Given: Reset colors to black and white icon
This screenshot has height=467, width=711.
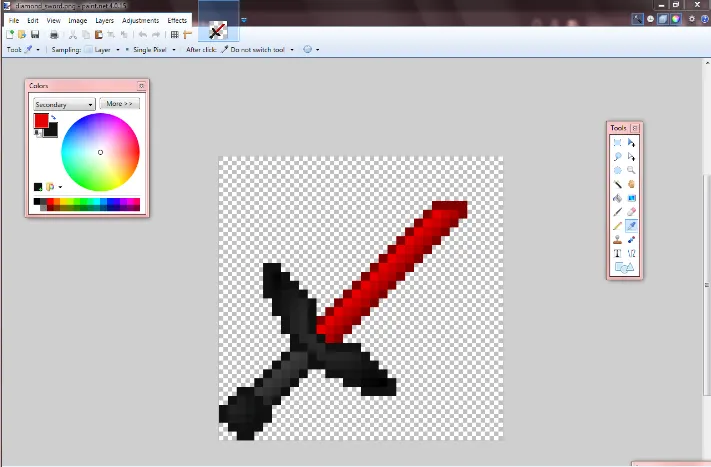Looking at the screenshot, I should point(38,133).
